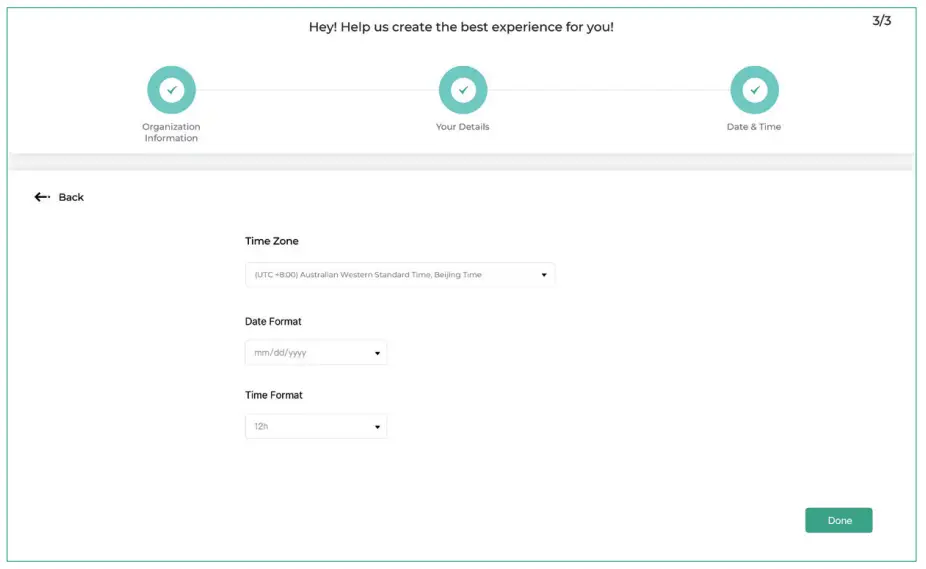Viewport: 926px width, 569px height.
Task: Select the Your Details checkmark circle
Action: pos(462,90)
